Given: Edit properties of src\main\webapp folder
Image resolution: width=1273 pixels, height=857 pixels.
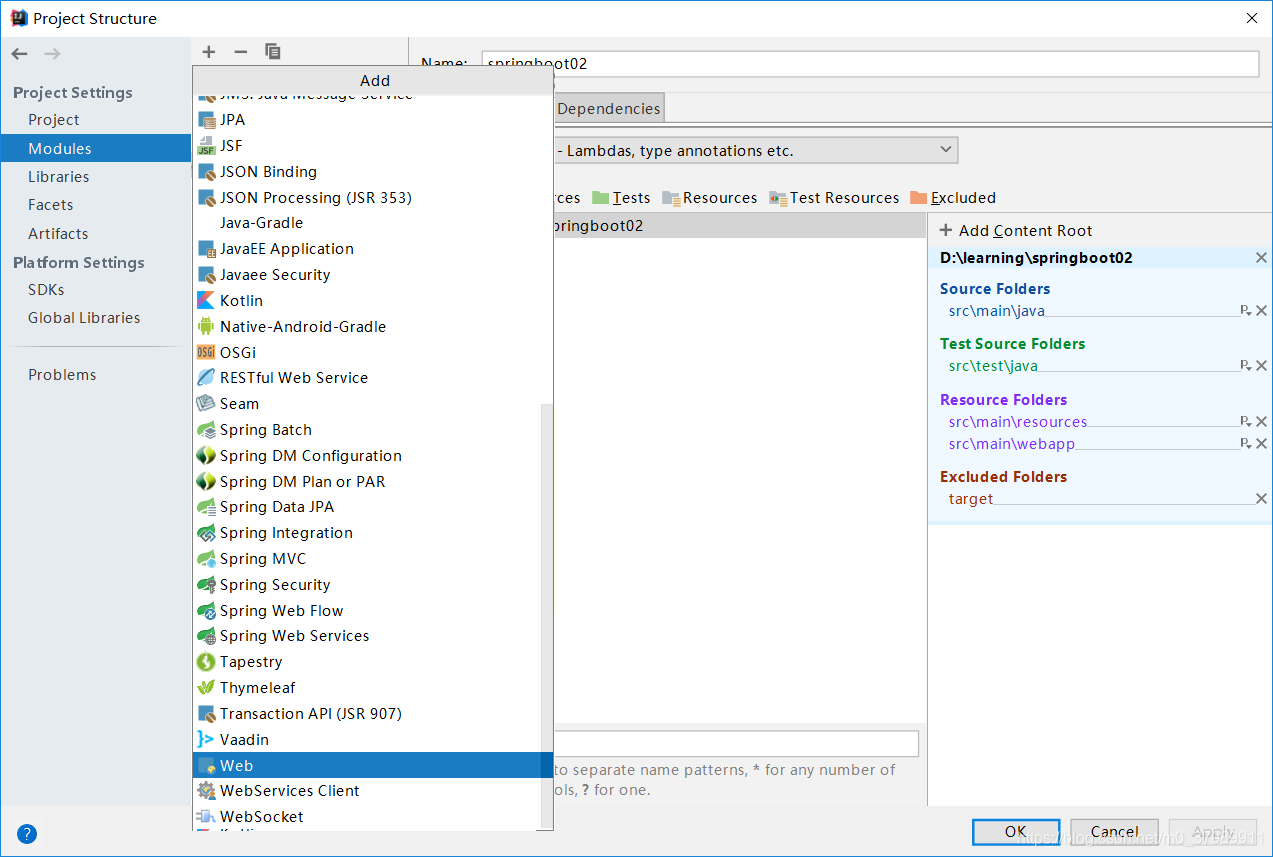Looking at the screenshot, I should (x=1246, y=444).
